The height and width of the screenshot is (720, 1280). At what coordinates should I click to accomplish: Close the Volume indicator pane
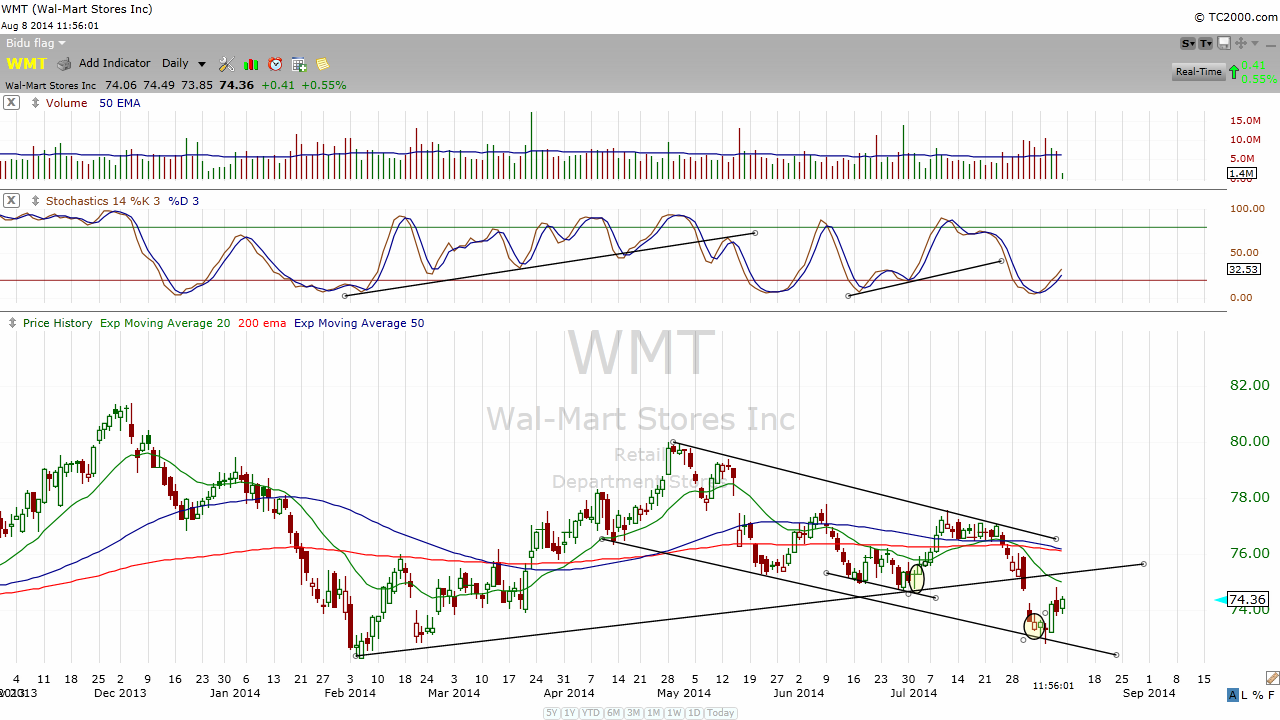tap(11, 103)
